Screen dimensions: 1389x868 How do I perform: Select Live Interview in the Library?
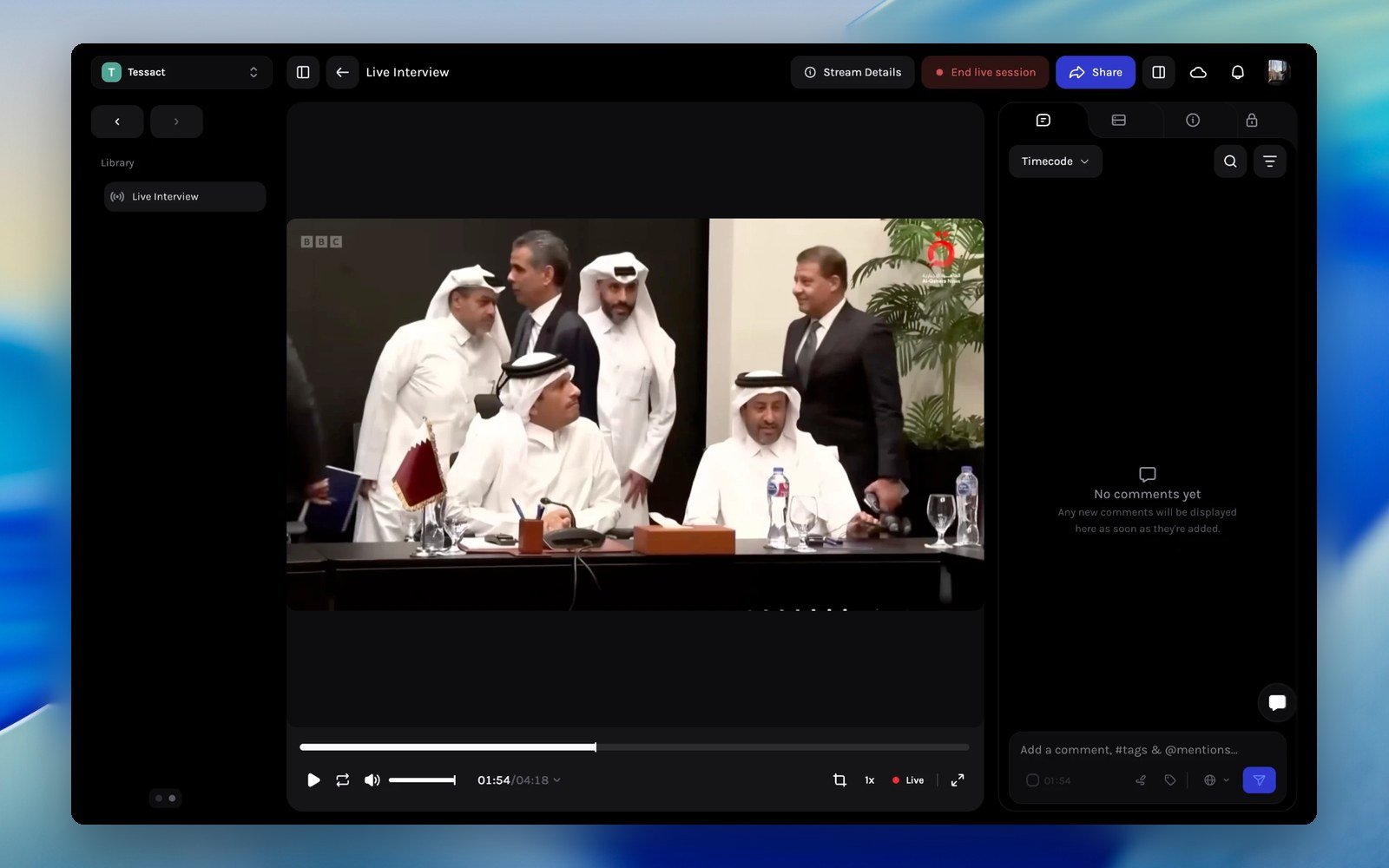tap(185, 197)
